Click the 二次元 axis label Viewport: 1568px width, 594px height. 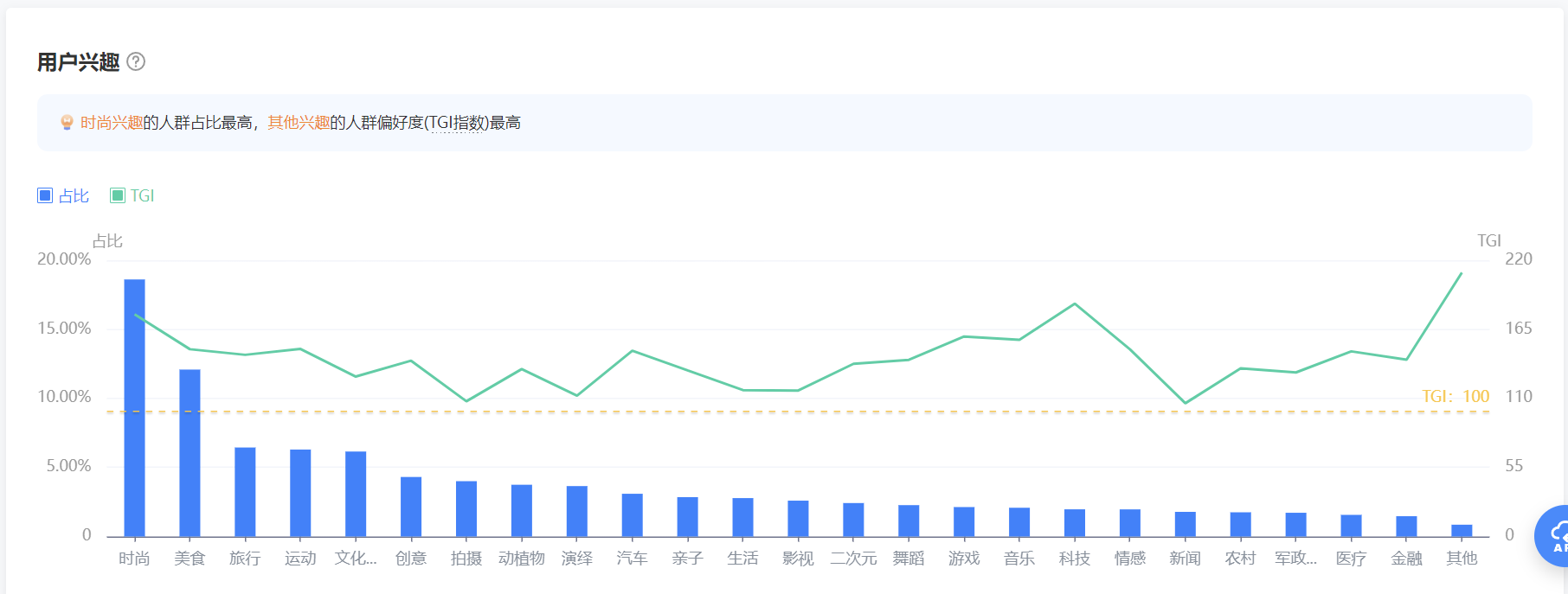click(x=853, y=559)
